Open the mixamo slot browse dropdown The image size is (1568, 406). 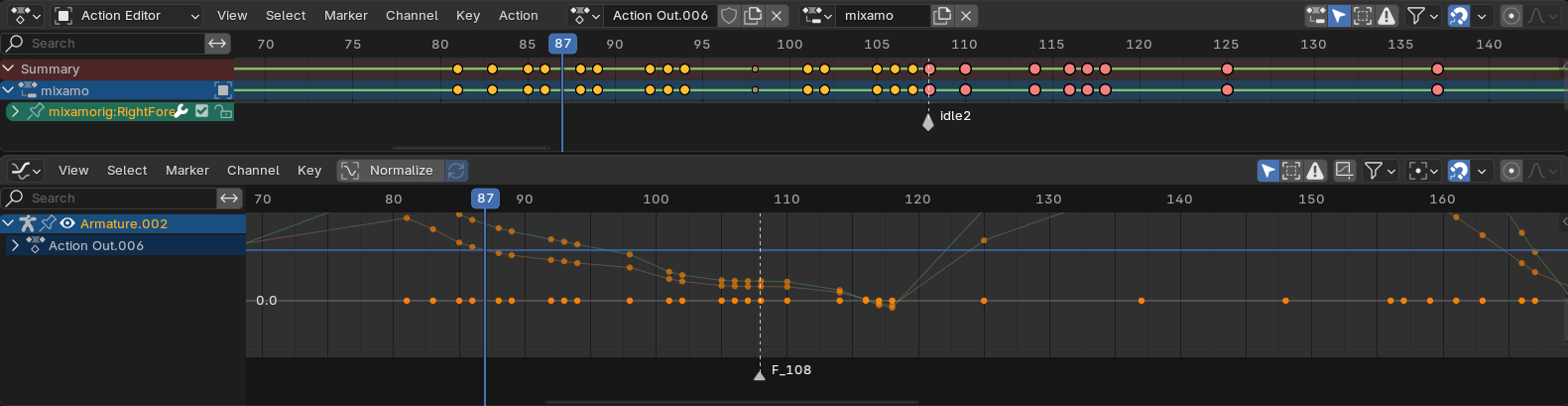[x=817, y=15]
